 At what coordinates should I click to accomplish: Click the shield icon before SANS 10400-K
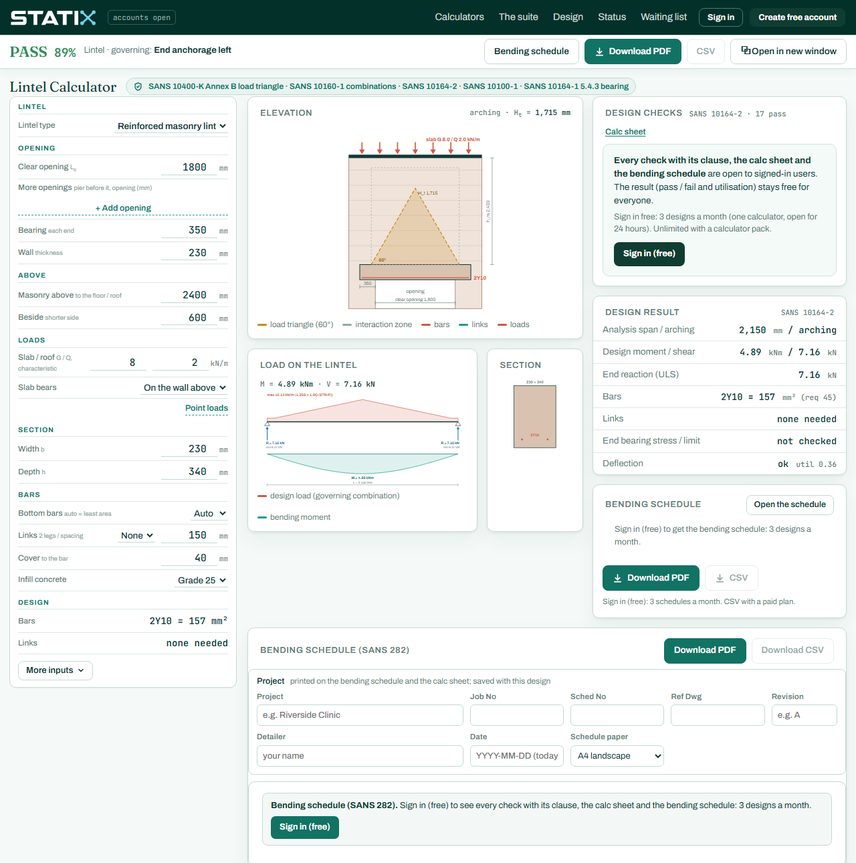coord(138,86)
